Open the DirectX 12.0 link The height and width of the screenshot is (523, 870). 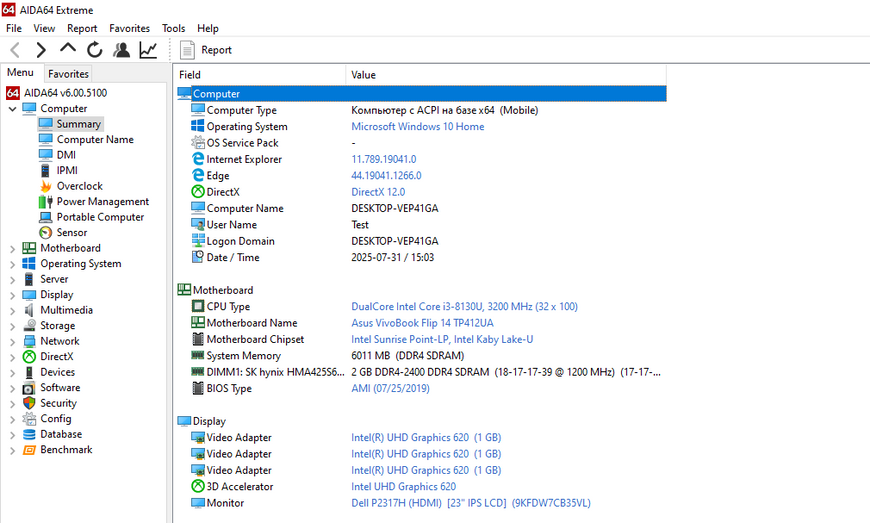coord(378,192)
